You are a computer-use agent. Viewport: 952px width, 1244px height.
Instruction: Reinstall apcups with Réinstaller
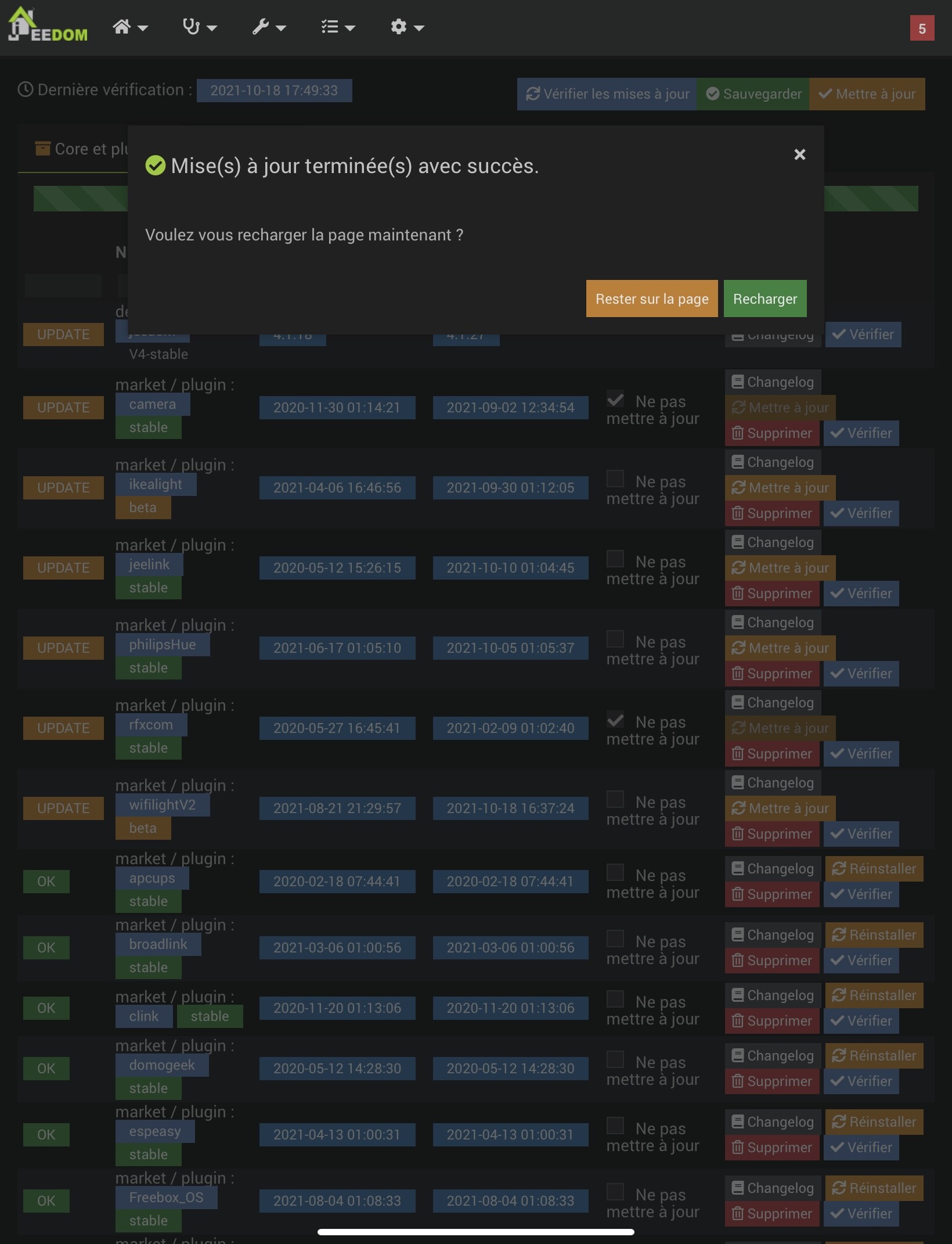(x=874, y=869)
